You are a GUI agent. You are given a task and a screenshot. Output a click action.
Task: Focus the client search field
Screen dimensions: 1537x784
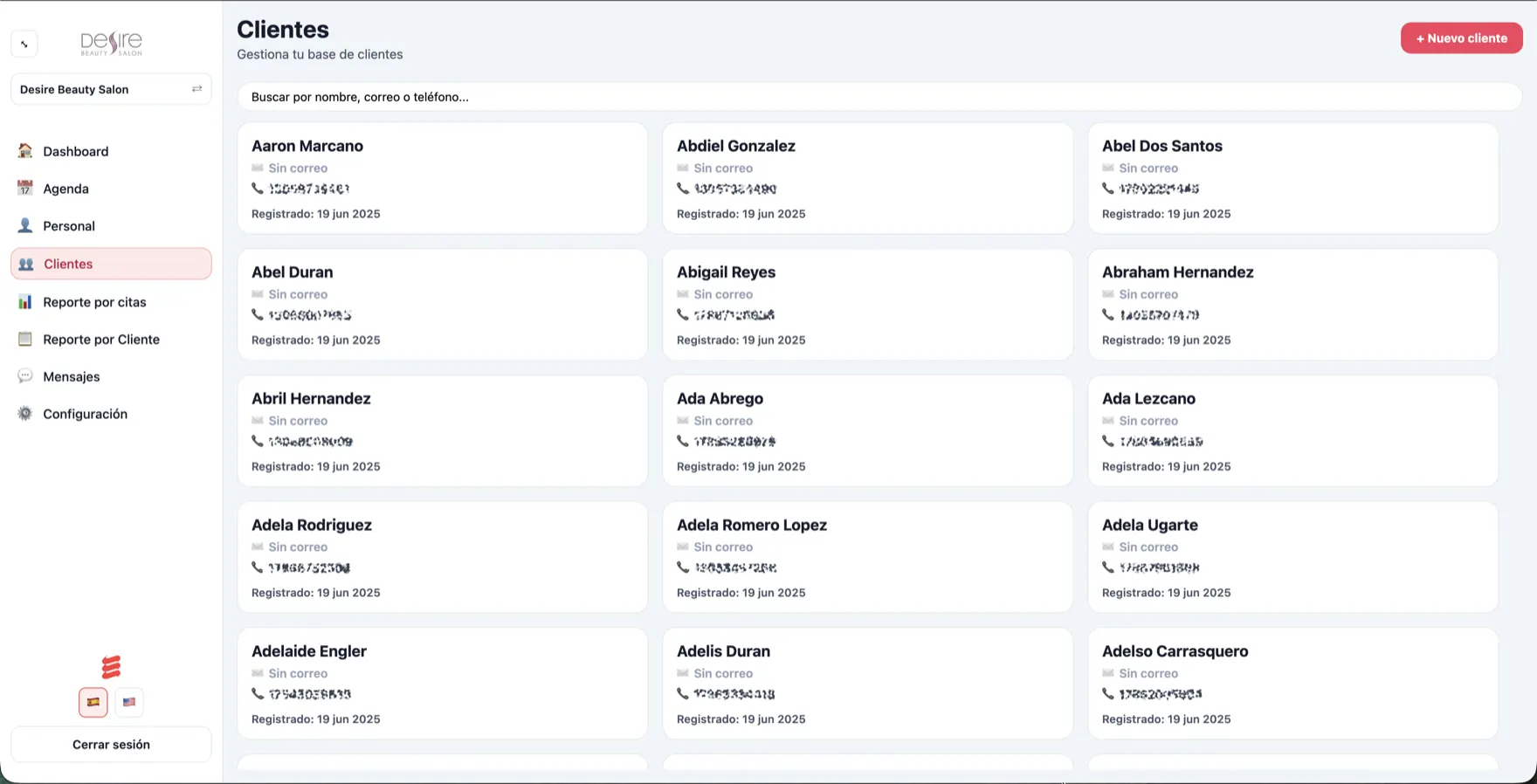coord(879,97)
